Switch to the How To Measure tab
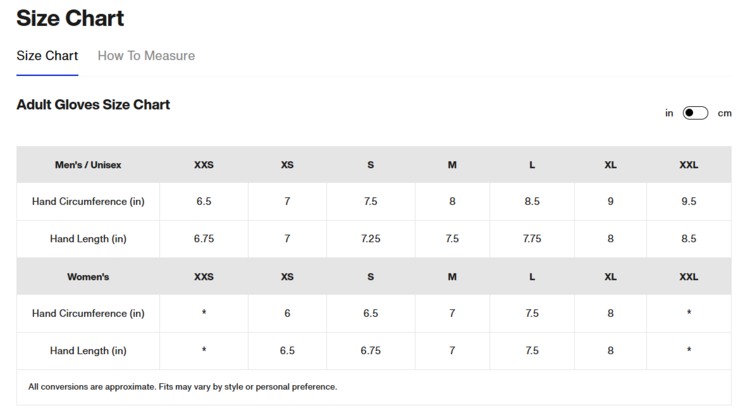This screenshot has width=750, height=413. 146,56
